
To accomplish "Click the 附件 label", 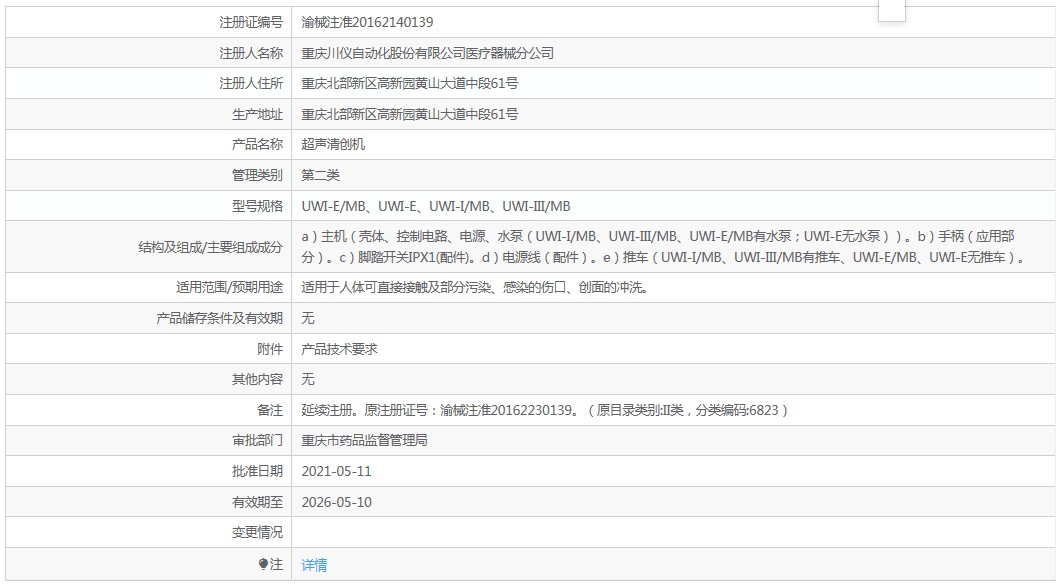I will point(270,349).
